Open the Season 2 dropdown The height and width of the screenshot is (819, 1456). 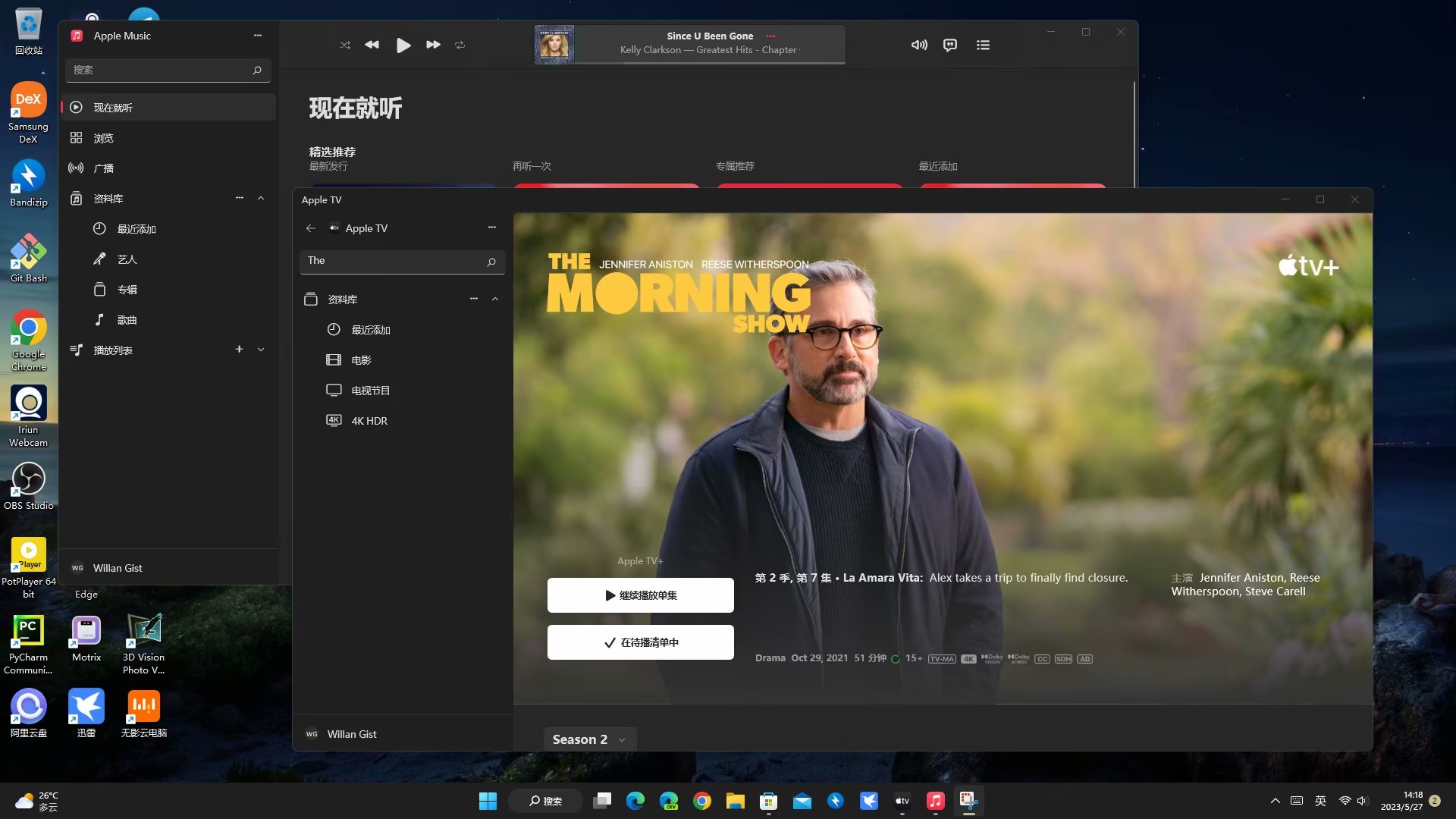coord(589,739)
